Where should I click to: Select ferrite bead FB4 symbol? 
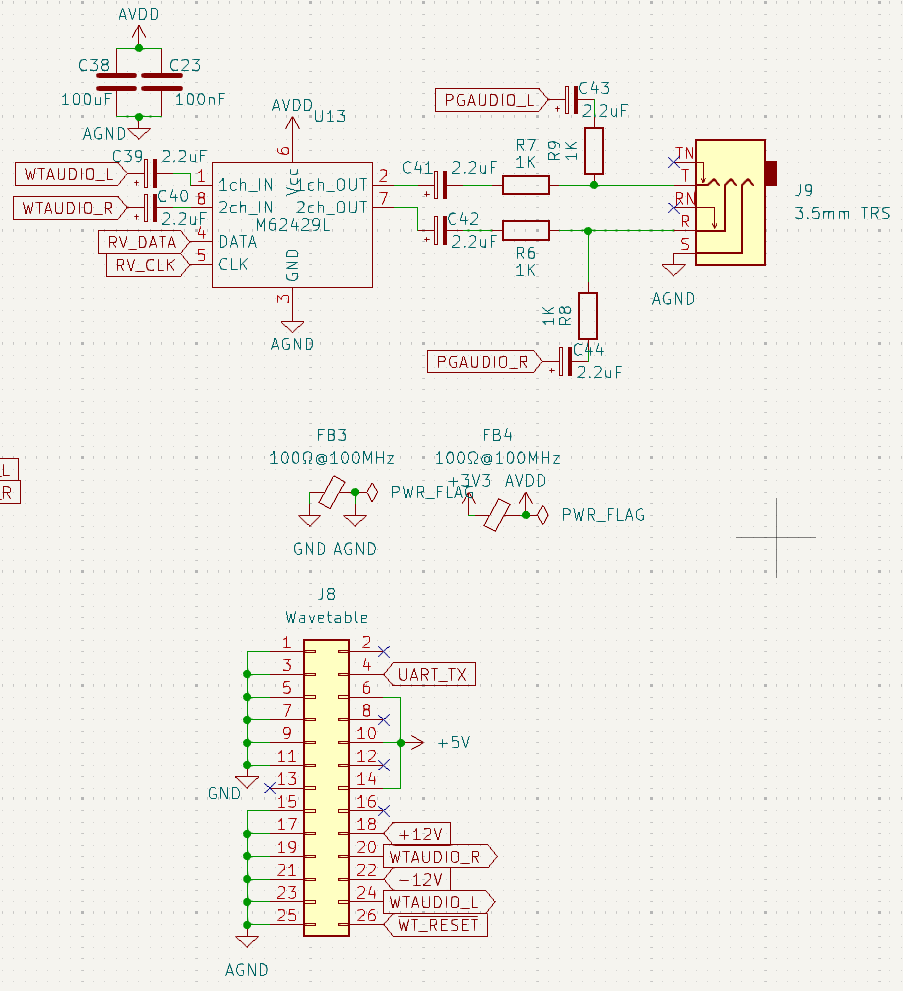pyautogui.click(x=497, y=515)
